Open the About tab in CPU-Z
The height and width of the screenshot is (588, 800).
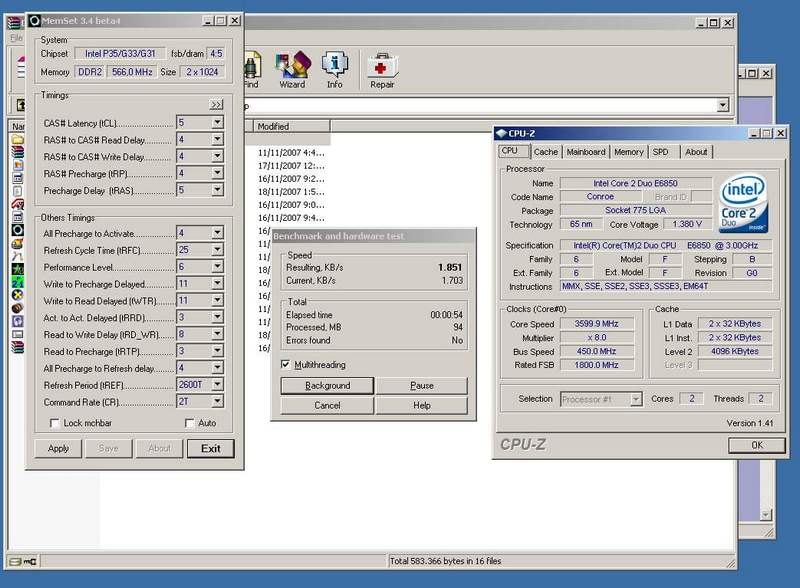[696, 152]
